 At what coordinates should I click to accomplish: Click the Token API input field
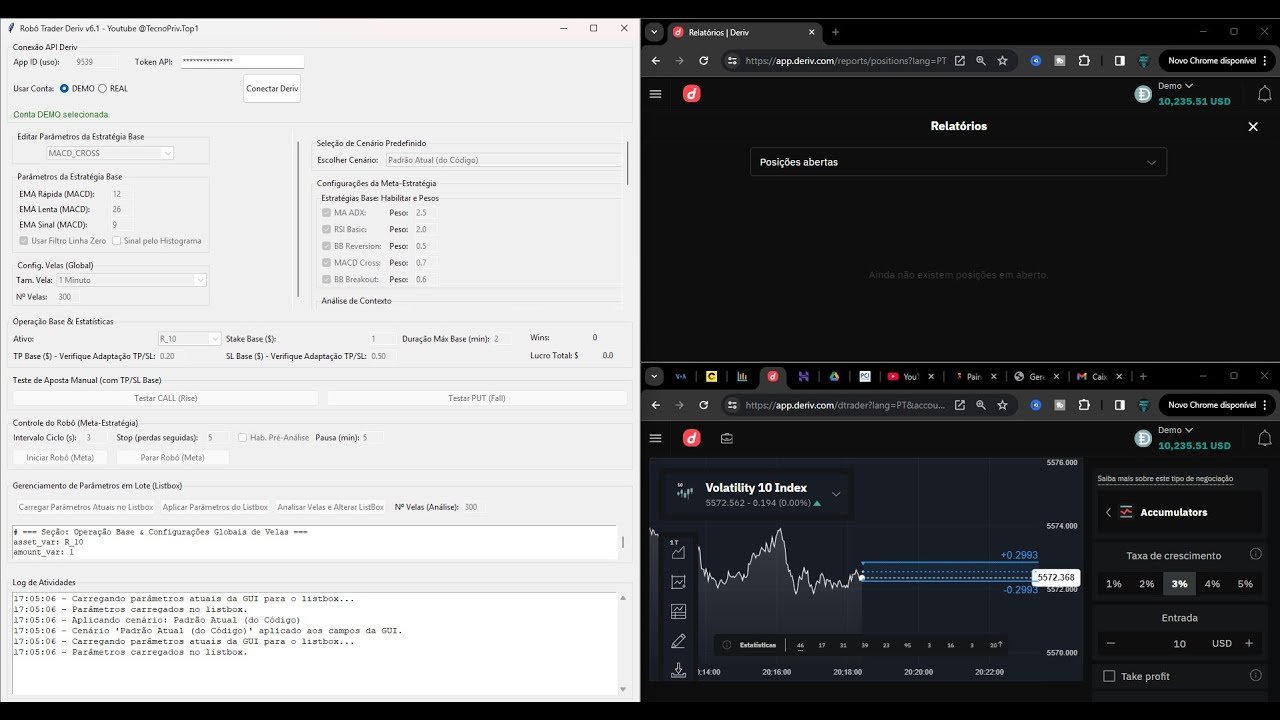tap(241, 61)
